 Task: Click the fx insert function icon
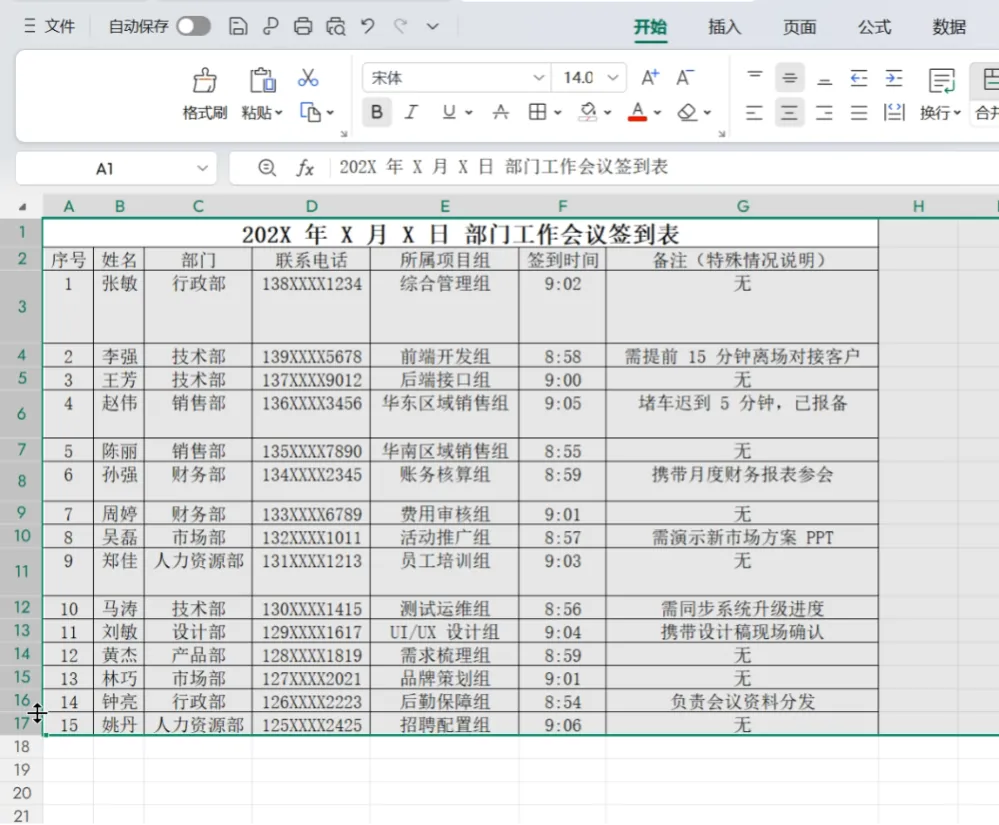(x=305, y=168)
